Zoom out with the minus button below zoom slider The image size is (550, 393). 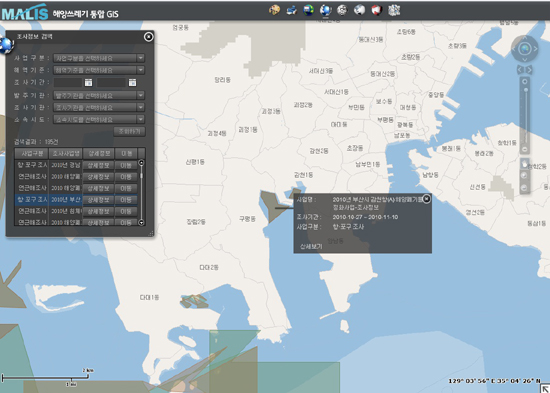click(525, 149)
